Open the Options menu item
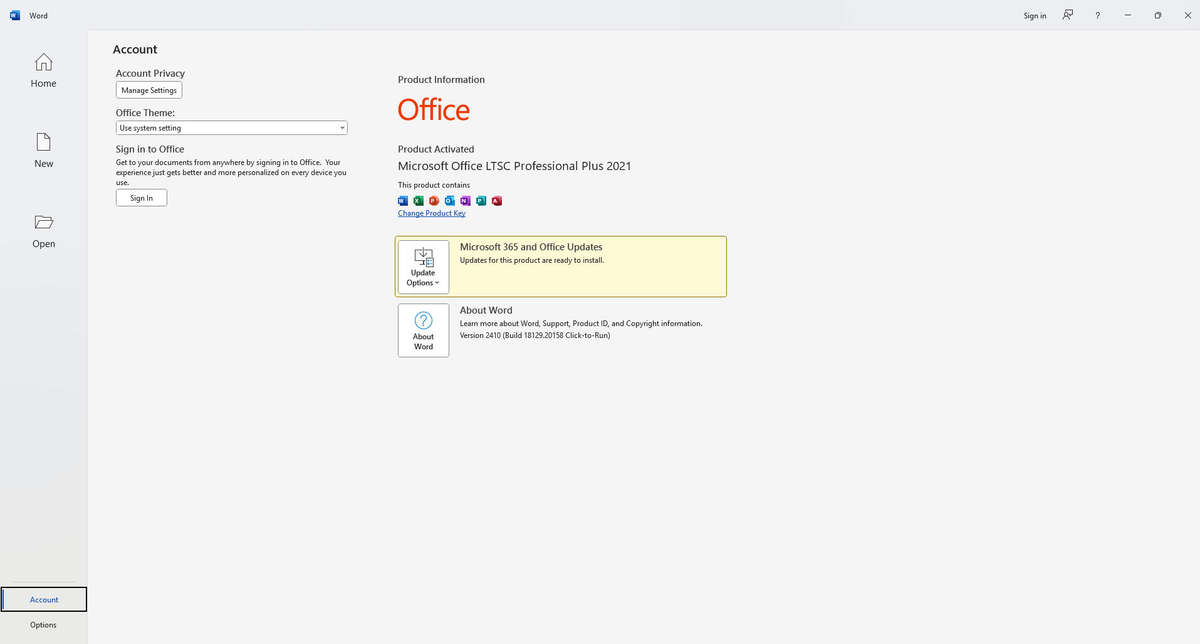 coord(43,625)
